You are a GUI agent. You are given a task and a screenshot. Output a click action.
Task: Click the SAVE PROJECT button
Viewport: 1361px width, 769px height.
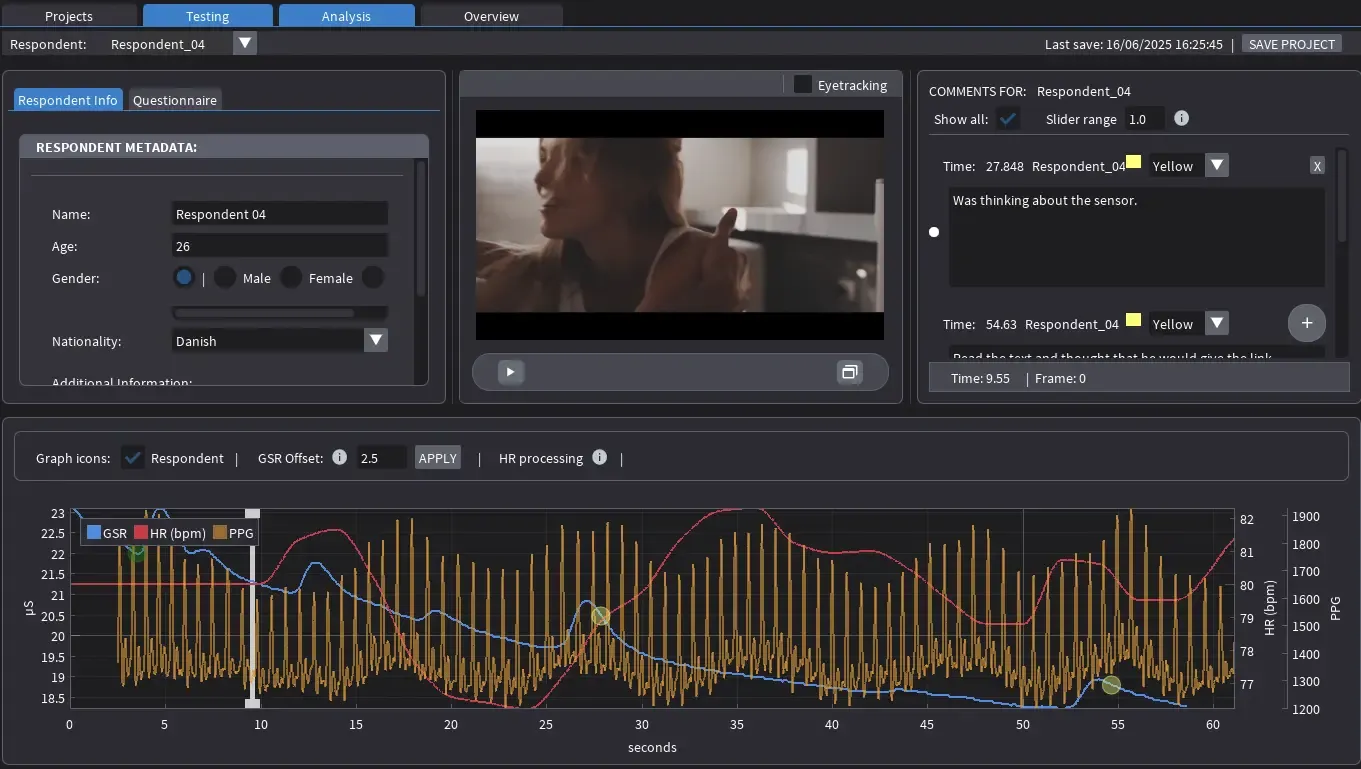click(x=1291, y=43)
